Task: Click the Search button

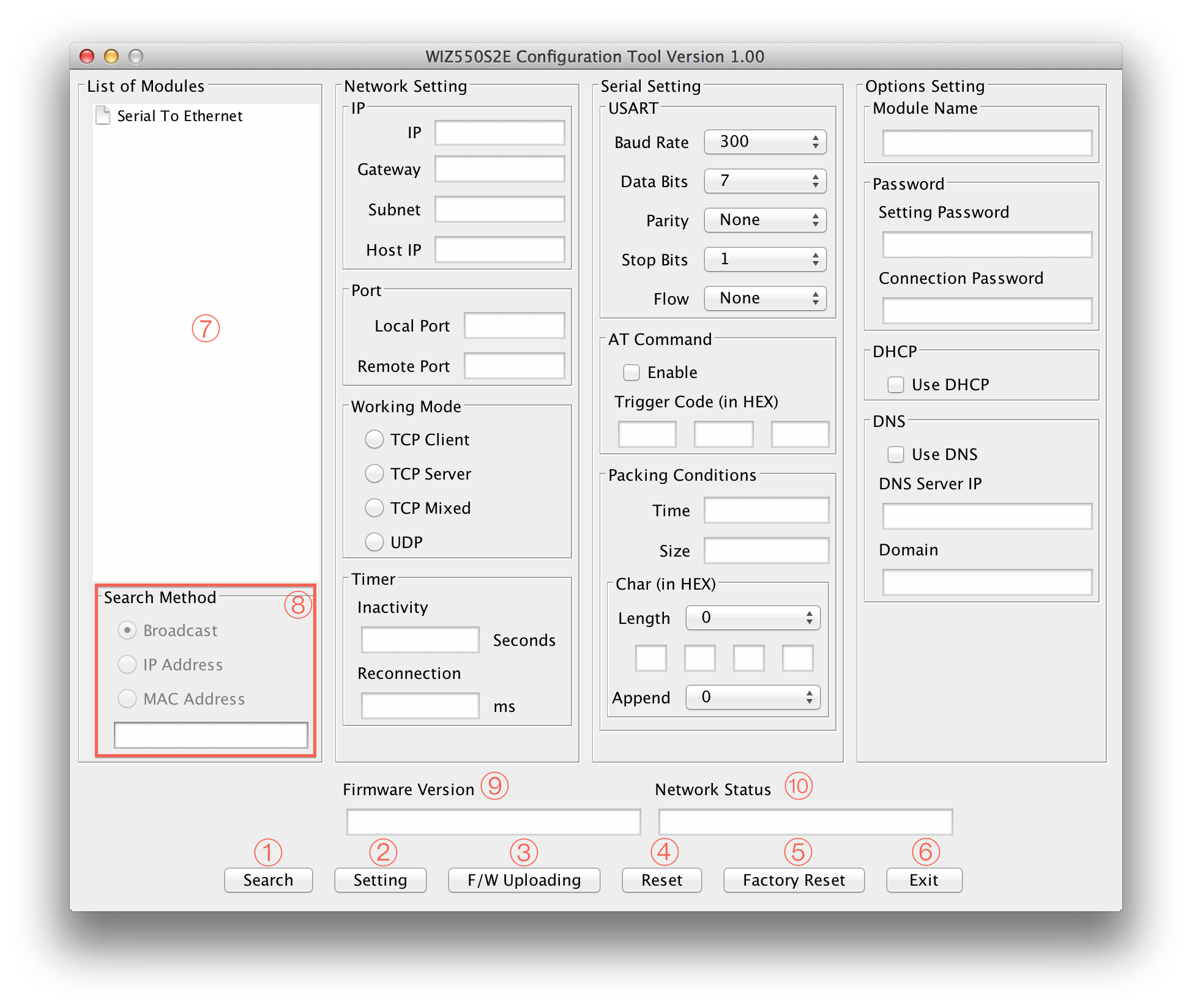Action: click(268, 880)
